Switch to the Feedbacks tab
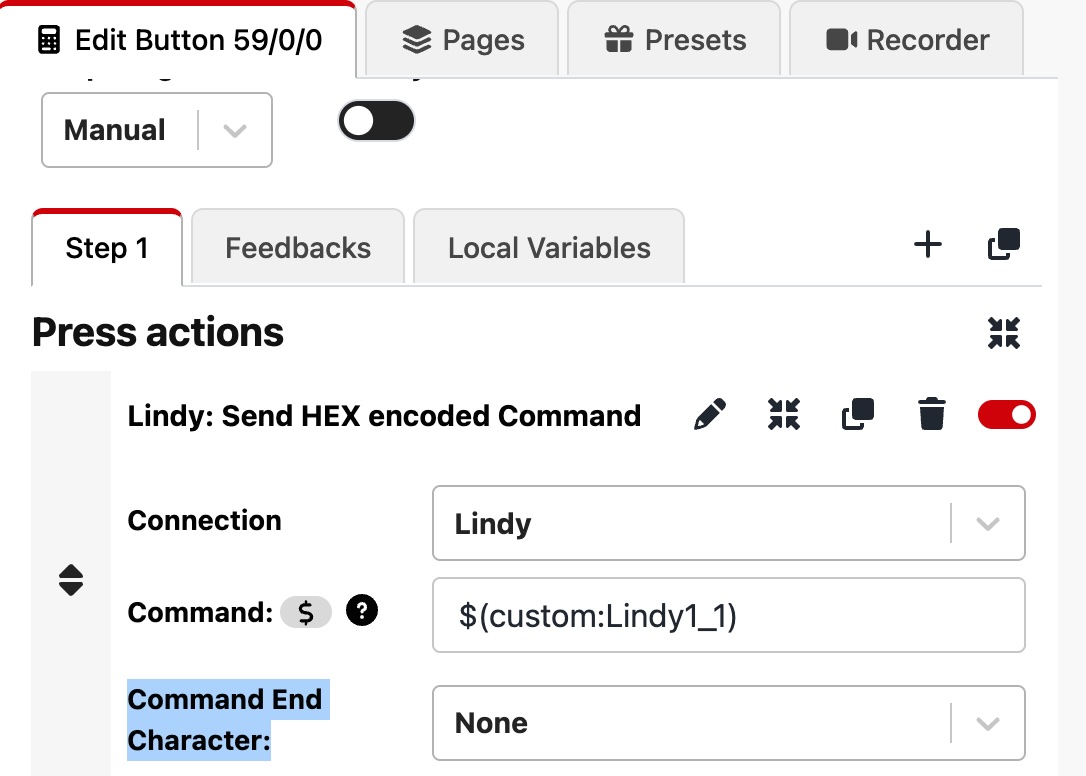Viewport: 1086px width, 776px height. (x=298, y=248)
